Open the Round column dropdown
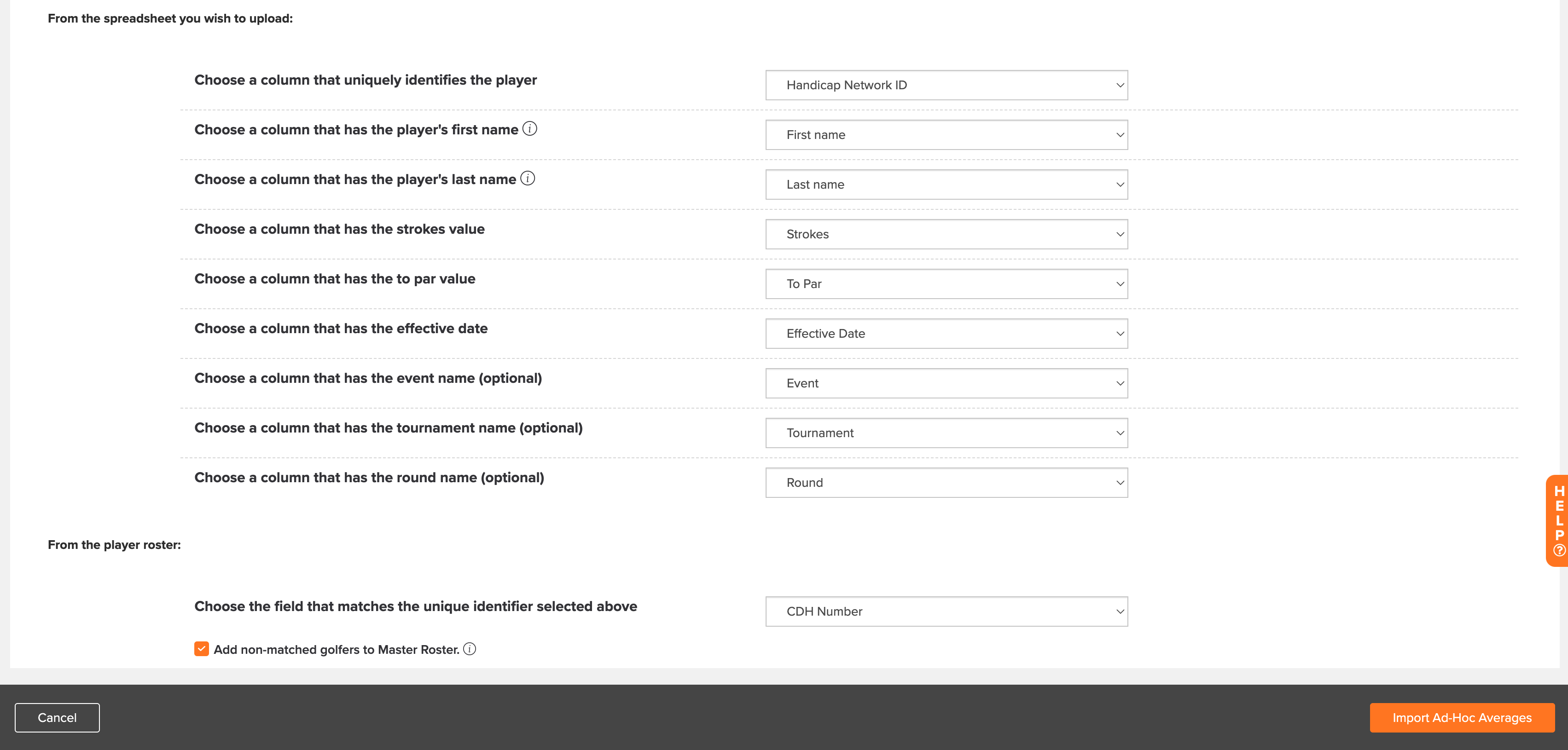 coord(947,482)
